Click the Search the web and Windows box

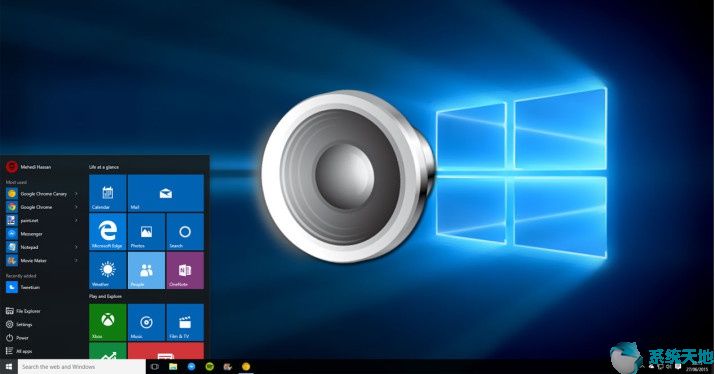point(82,367)
